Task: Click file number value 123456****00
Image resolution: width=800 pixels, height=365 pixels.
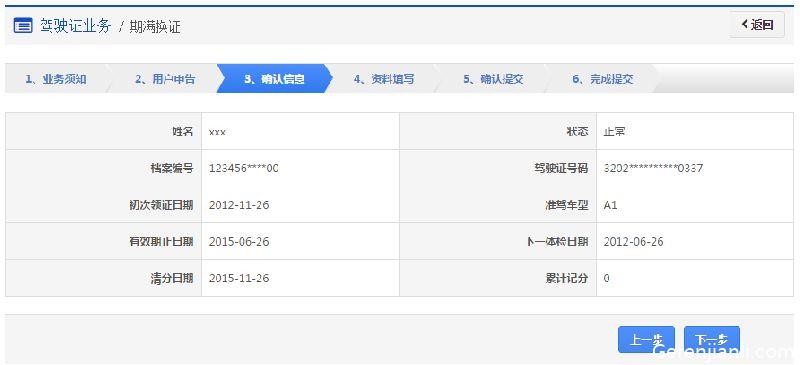Action: [x=243, y=168]
